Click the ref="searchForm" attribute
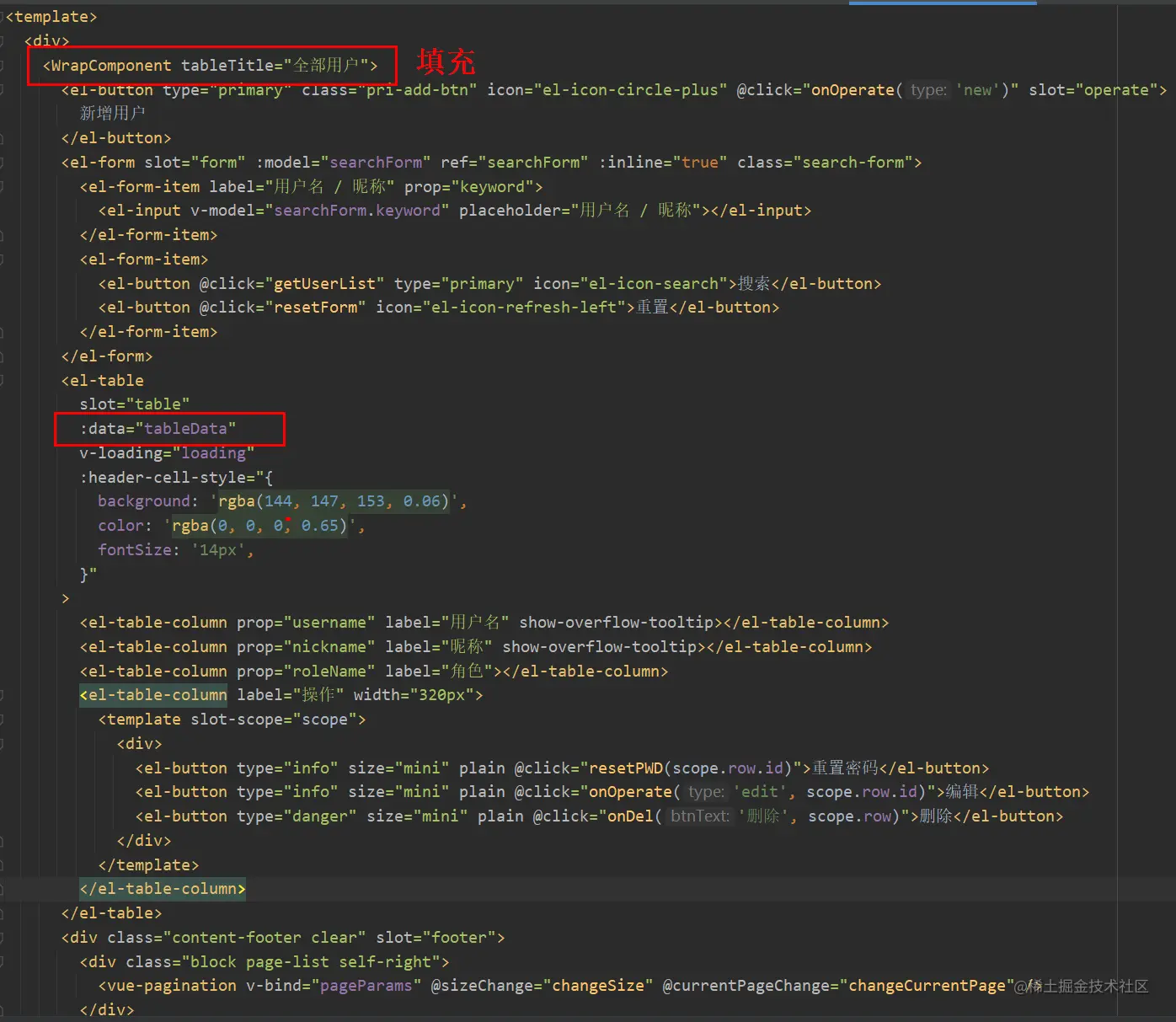 point(516,163)
